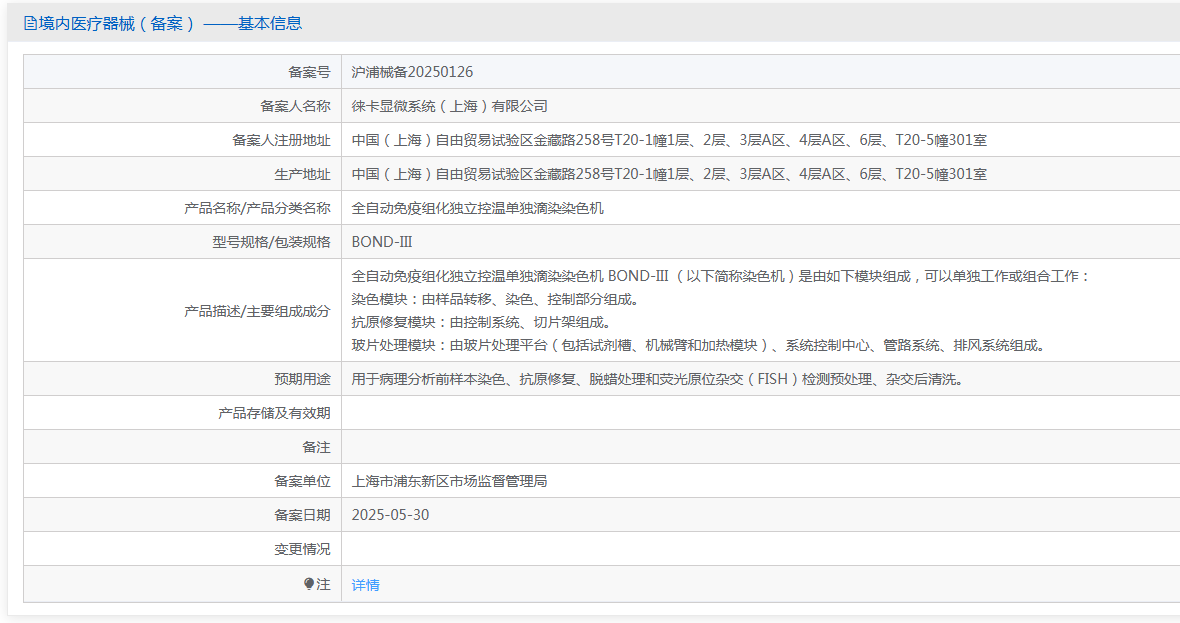The width and height of the screenshot is (1180, 623).
Task: Click the registered address value in 备案人注册地址 row
Action: tap(669, 140)
